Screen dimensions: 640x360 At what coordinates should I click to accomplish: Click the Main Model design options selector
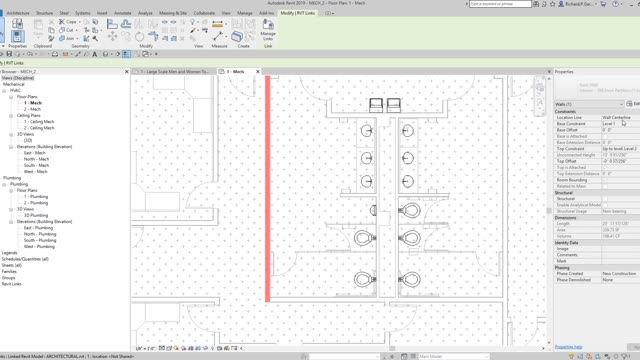[453, 356]
